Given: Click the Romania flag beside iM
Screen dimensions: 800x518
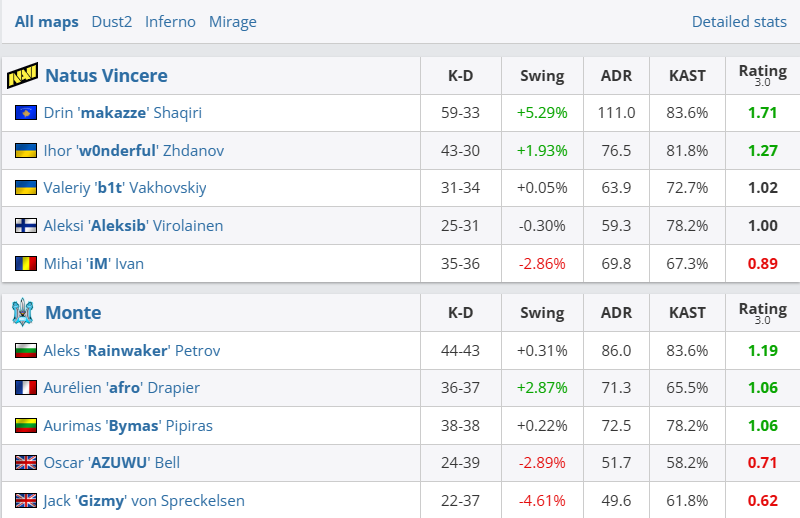Looking at the screenshot, I should click(25, 264).
